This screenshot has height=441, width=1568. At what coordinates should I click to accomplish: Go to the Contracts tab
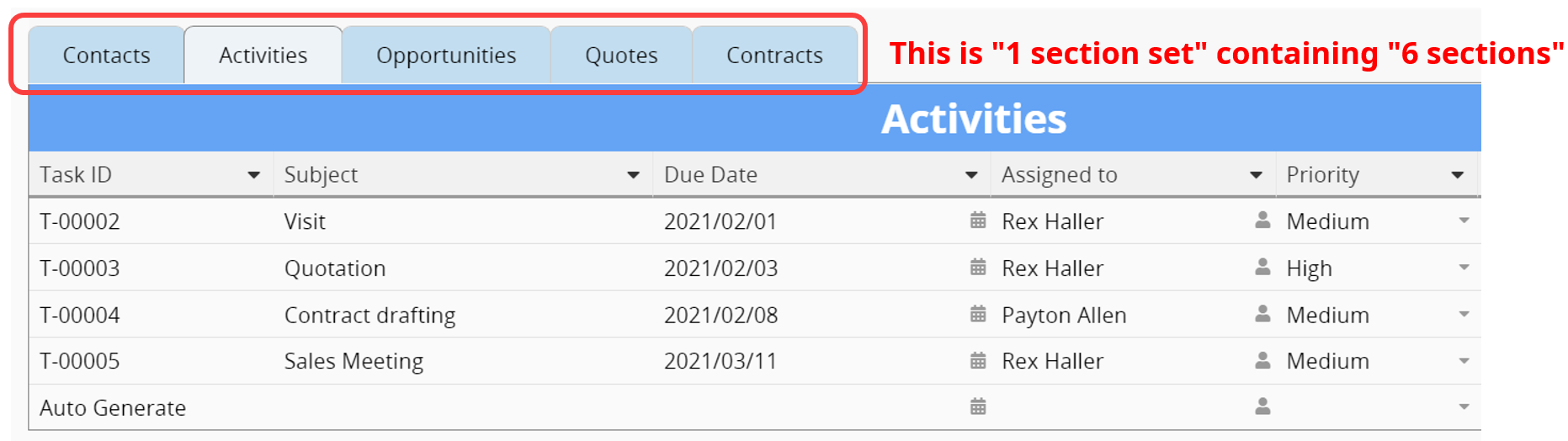774,56
